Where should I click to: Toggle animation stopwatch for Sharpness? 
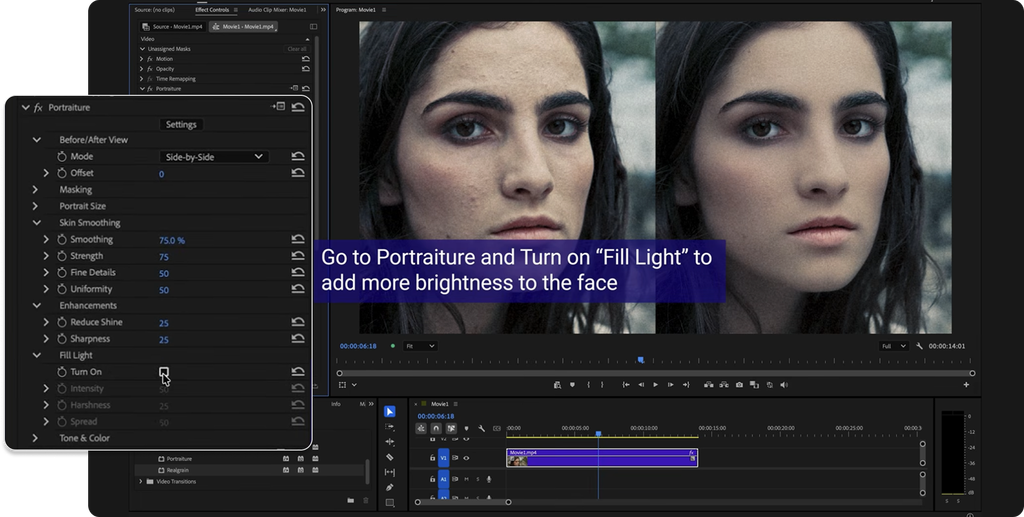62,339
